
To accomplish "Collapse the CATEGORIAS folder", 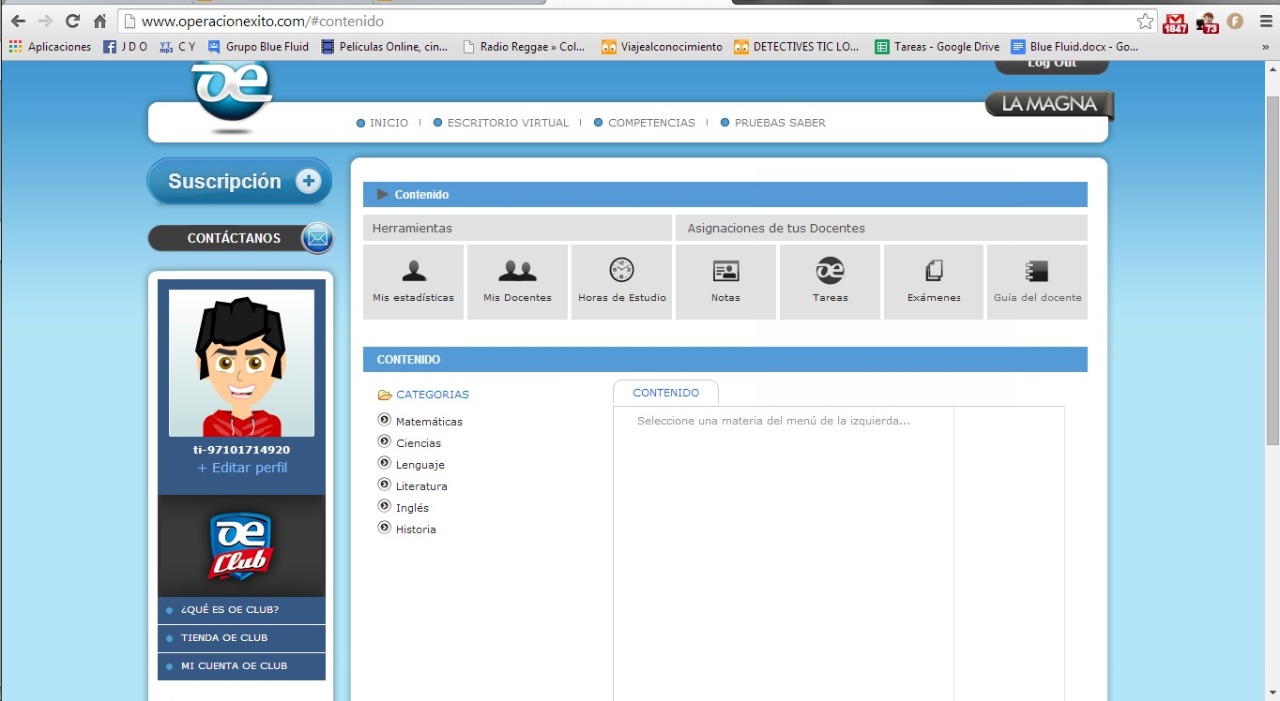I will pyautogui.click(x=385, y=395).
